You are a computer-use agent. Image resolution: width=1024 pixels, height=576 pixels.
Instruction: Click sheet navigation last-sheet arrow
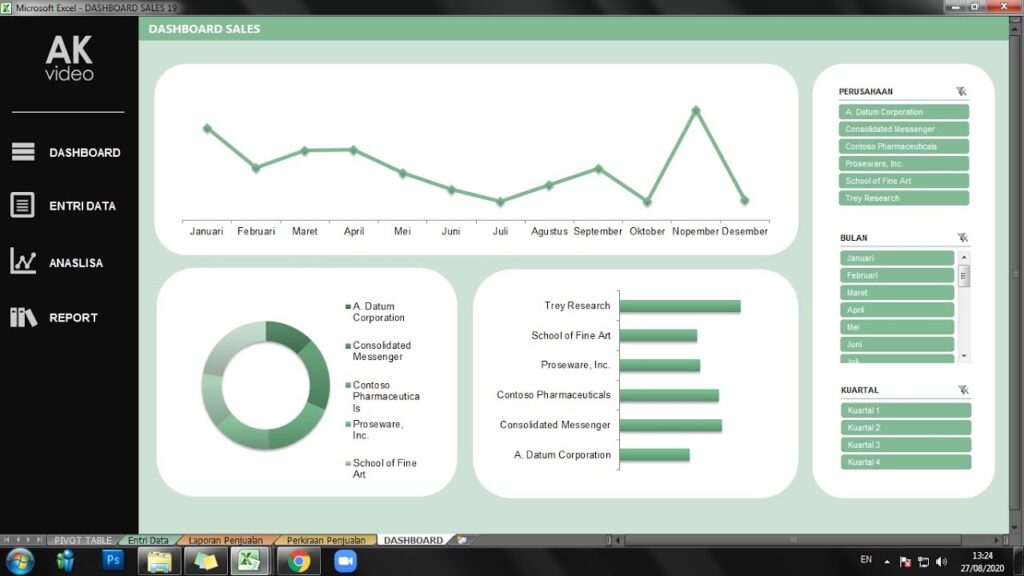pyautogui.click(x=39, y=540)
